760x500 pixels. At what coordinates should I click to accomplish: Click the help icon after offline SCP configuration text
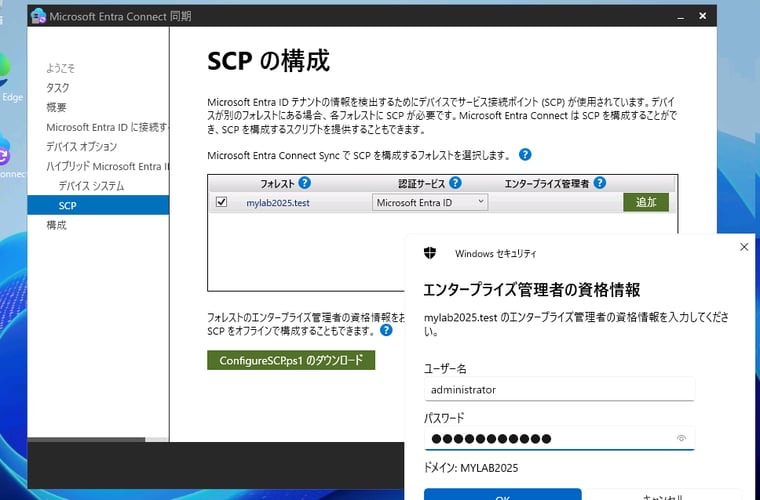point(386,330)
